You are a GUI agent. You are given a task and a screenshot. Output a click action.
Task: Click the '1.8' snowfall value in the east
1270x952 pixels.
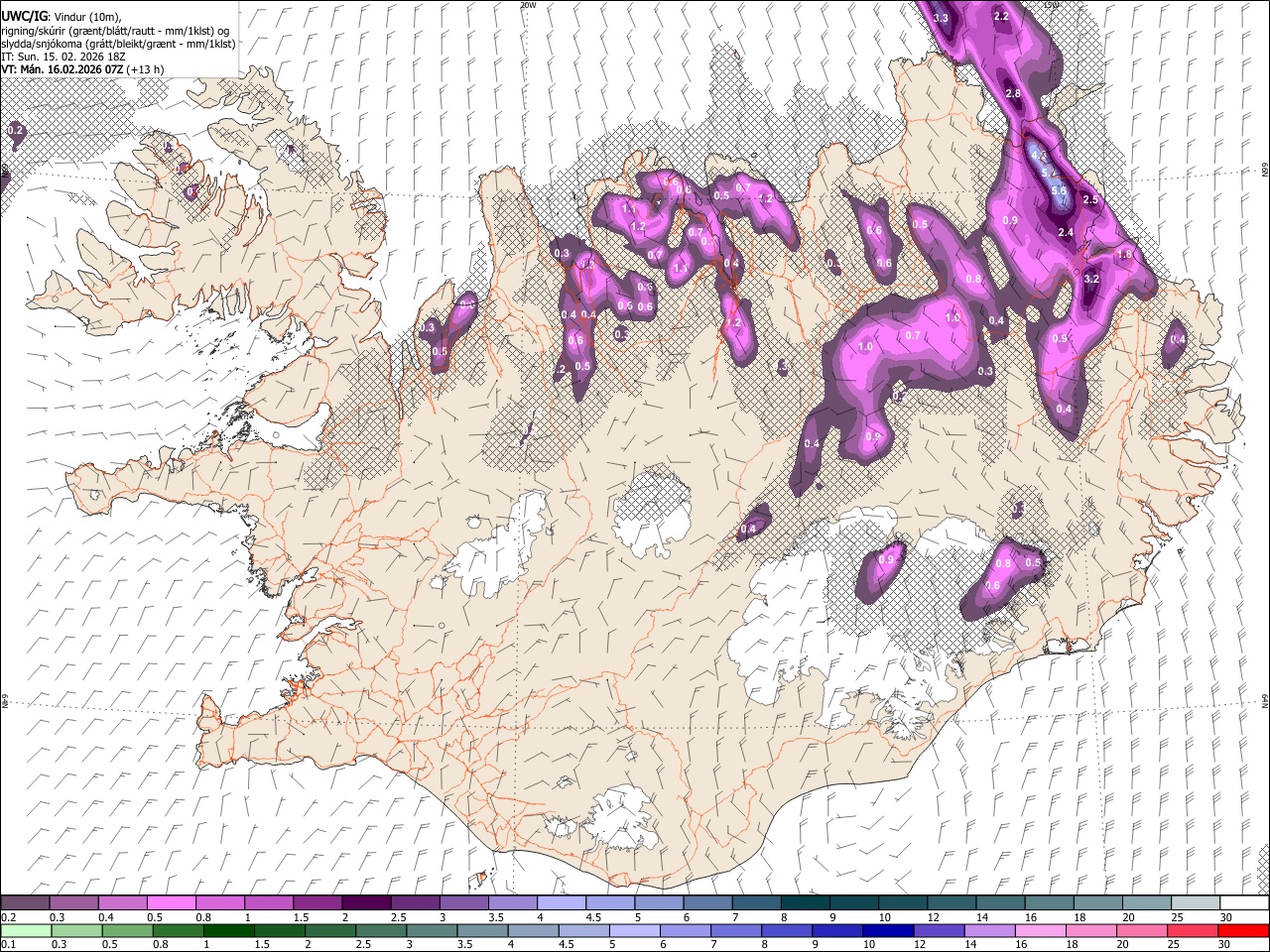(x=1124, y=255)
